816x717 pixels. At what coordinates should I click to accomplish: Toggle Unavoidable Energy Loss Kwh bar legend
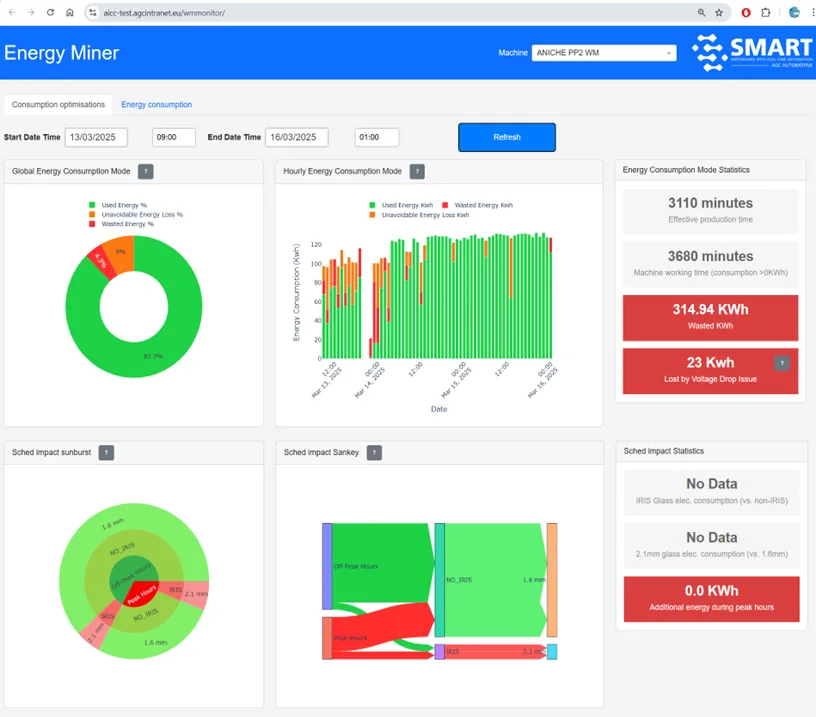(x=419, y=215)
